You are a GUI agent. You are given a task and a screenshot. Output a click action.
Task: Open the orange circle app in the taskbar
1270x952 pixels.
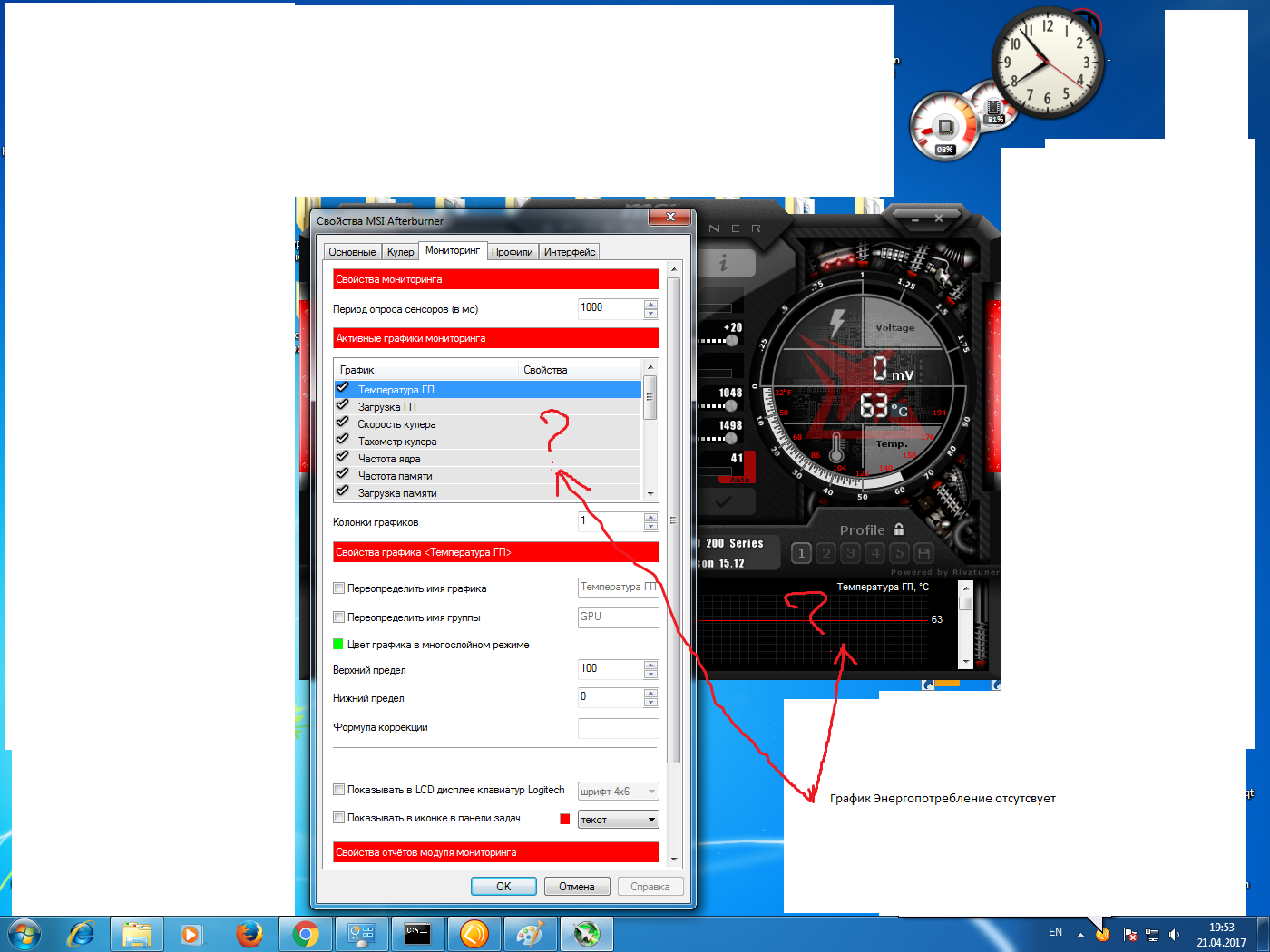tap(474, 934)
